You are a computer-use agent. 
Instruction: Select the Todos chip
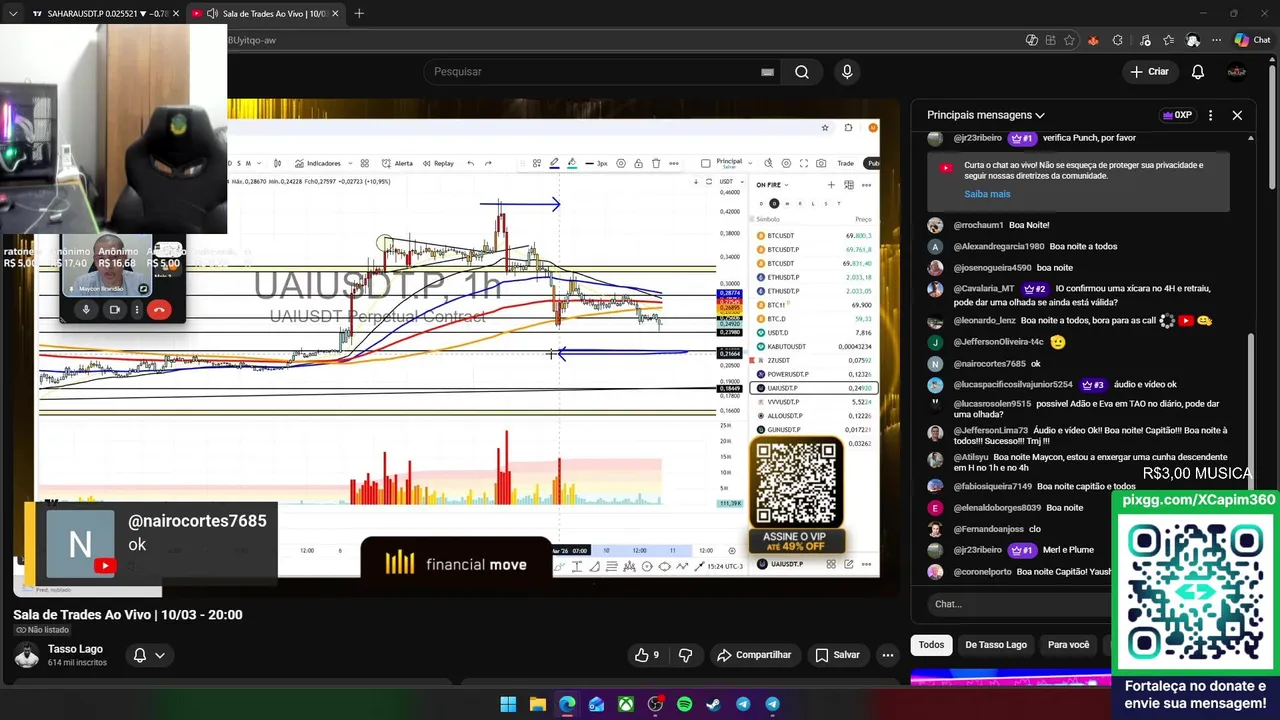(x=931, y=645)
